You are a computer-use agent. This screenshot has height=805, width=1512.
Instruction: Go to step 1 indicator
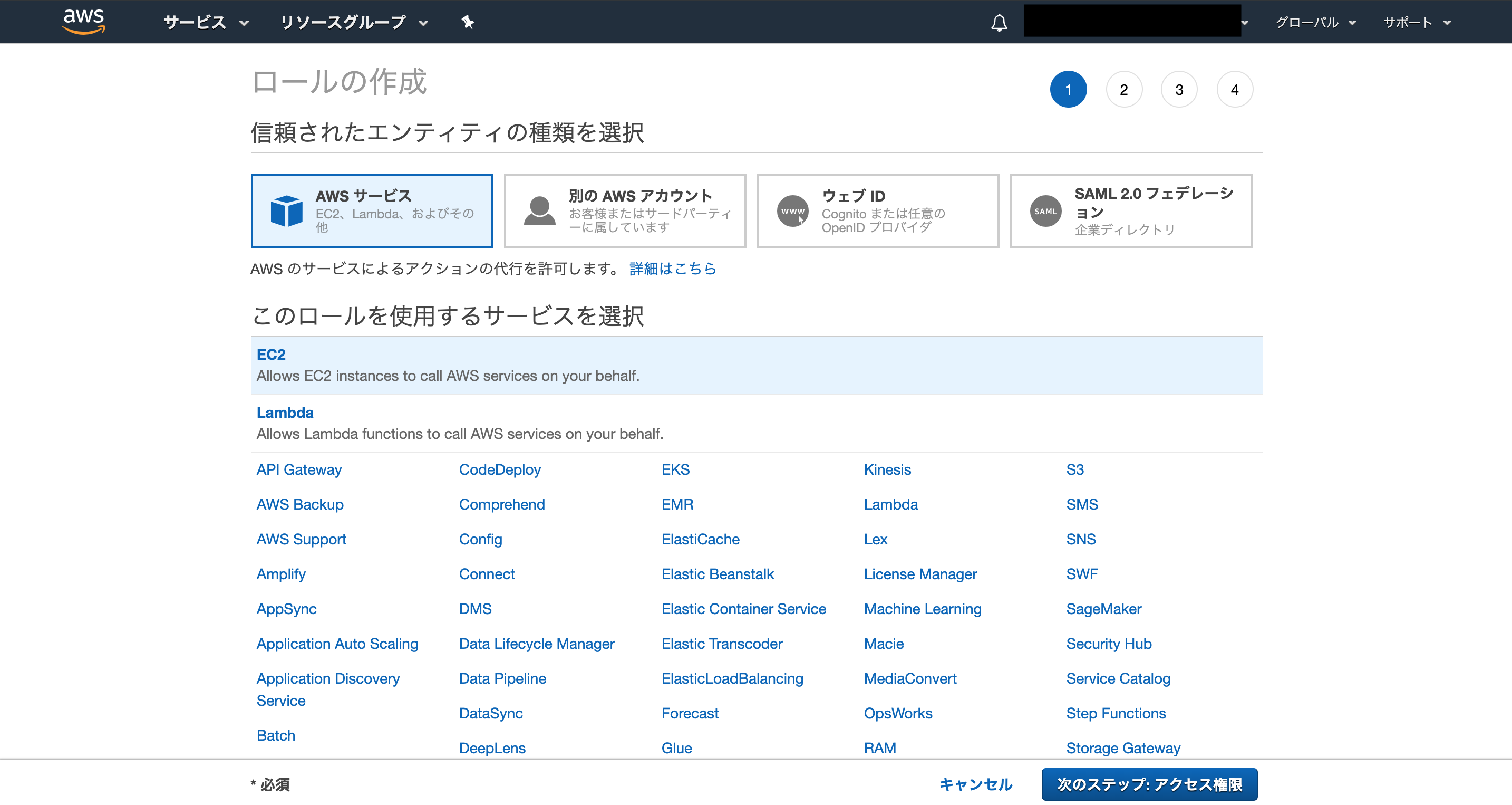click(1068, 89)
